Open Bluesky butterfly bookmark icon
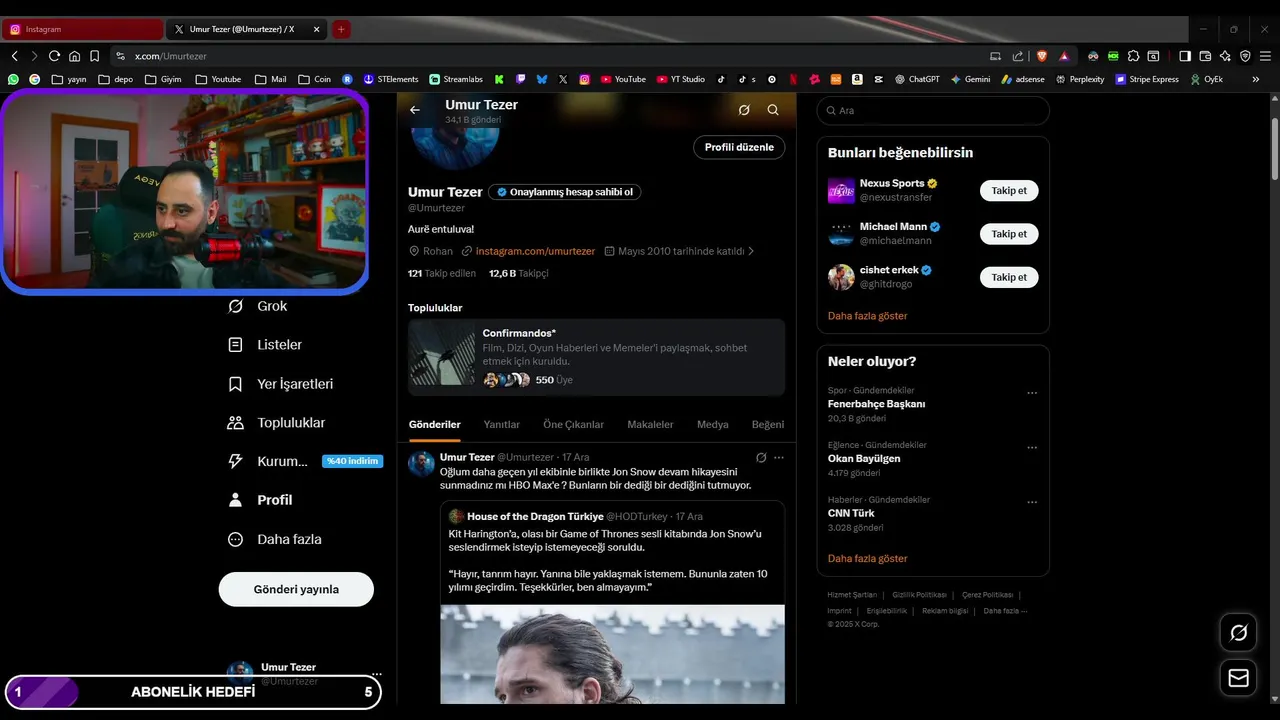Image resolution: width=1280 pixels, height=720 pixels. (542, 79)
